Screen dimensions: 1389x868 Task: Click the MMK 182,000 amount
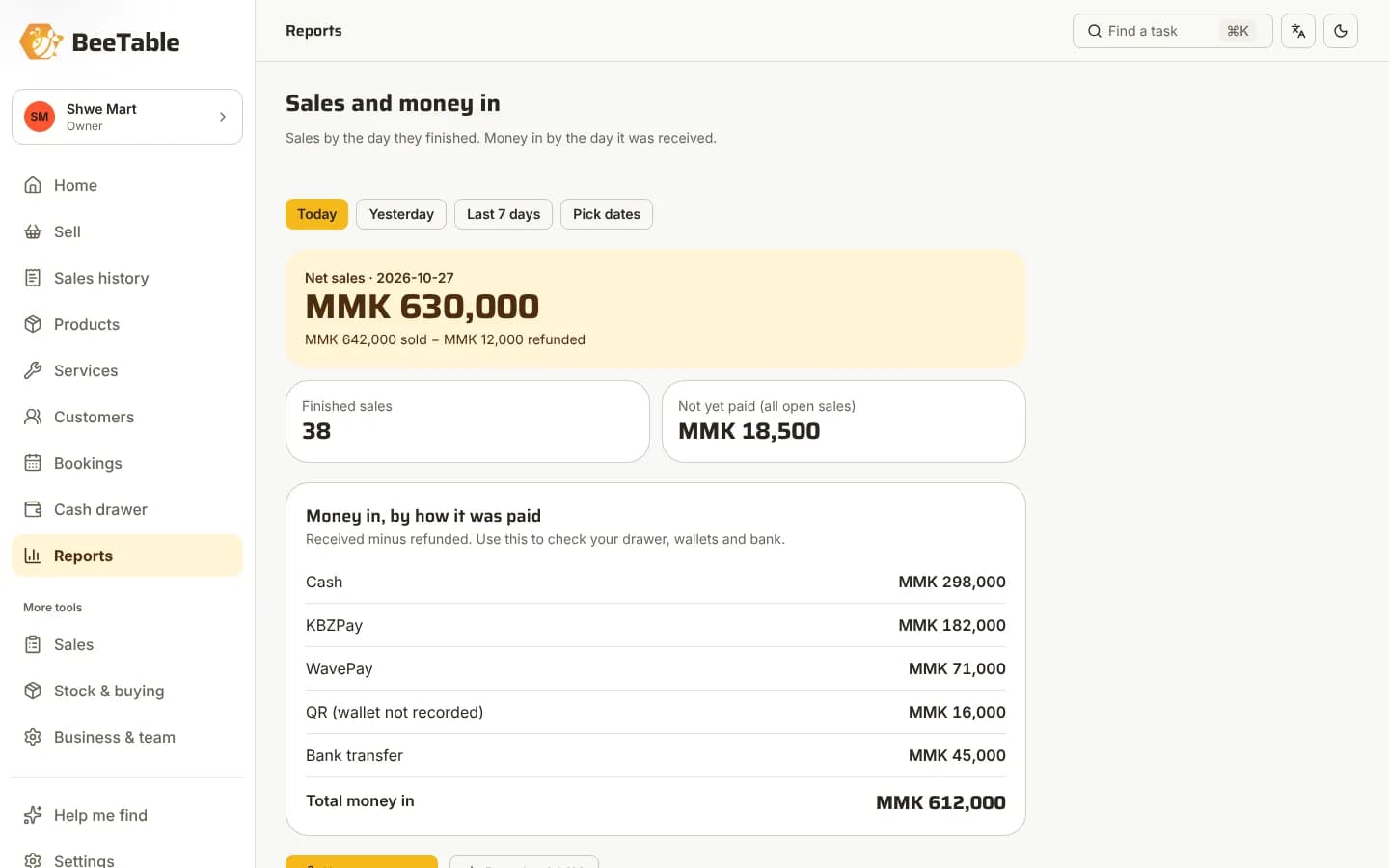pyautogui.click(x=952, y=625)
